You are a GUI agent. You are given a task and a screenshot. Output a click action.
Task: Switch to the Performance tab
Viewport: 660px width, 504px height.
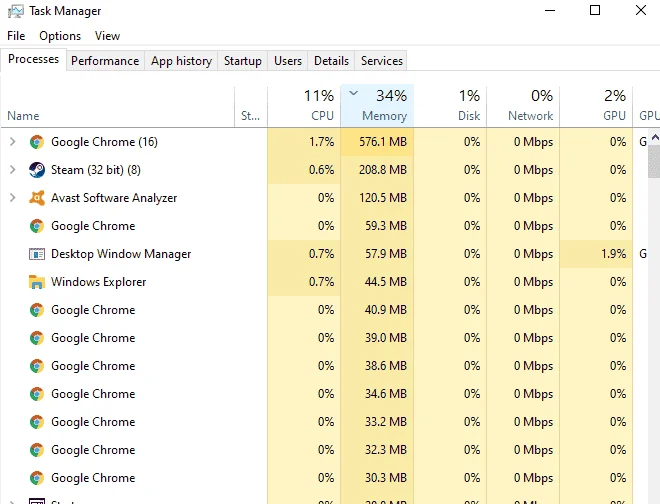pyautogui.click(x=105, y=61)
